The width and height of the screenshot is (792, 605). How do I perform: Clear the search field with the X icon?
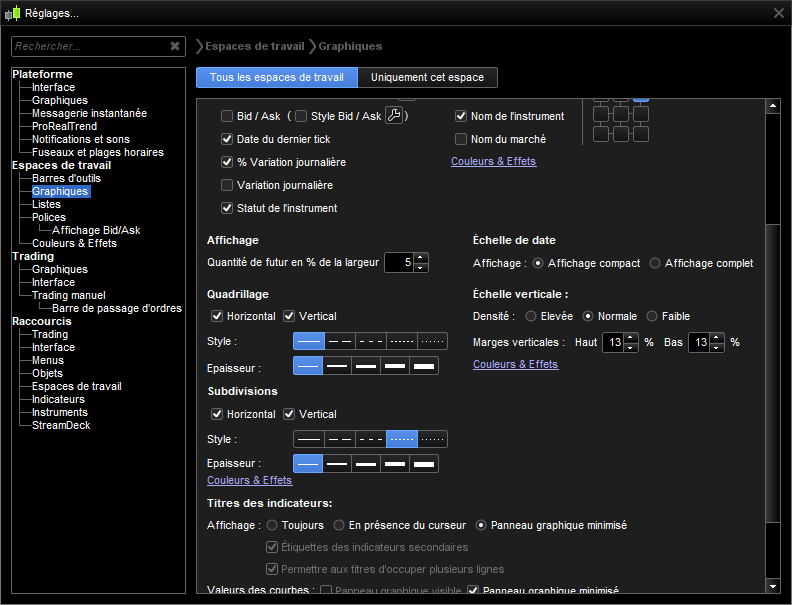pos(175,46)
